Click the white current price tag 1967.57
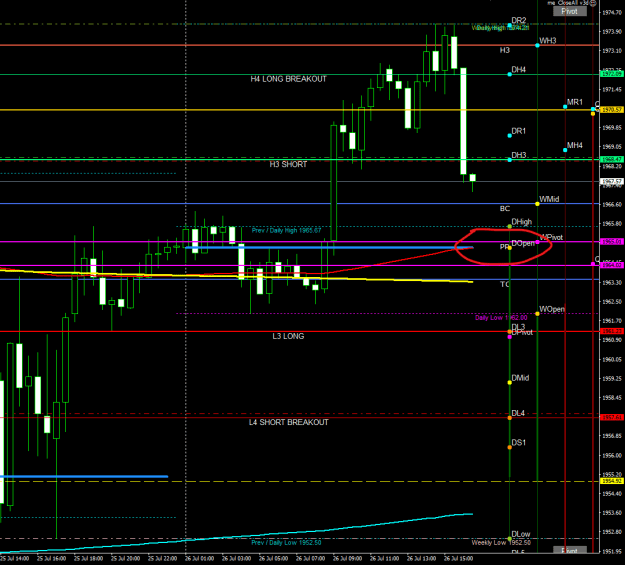 point(611,181)
